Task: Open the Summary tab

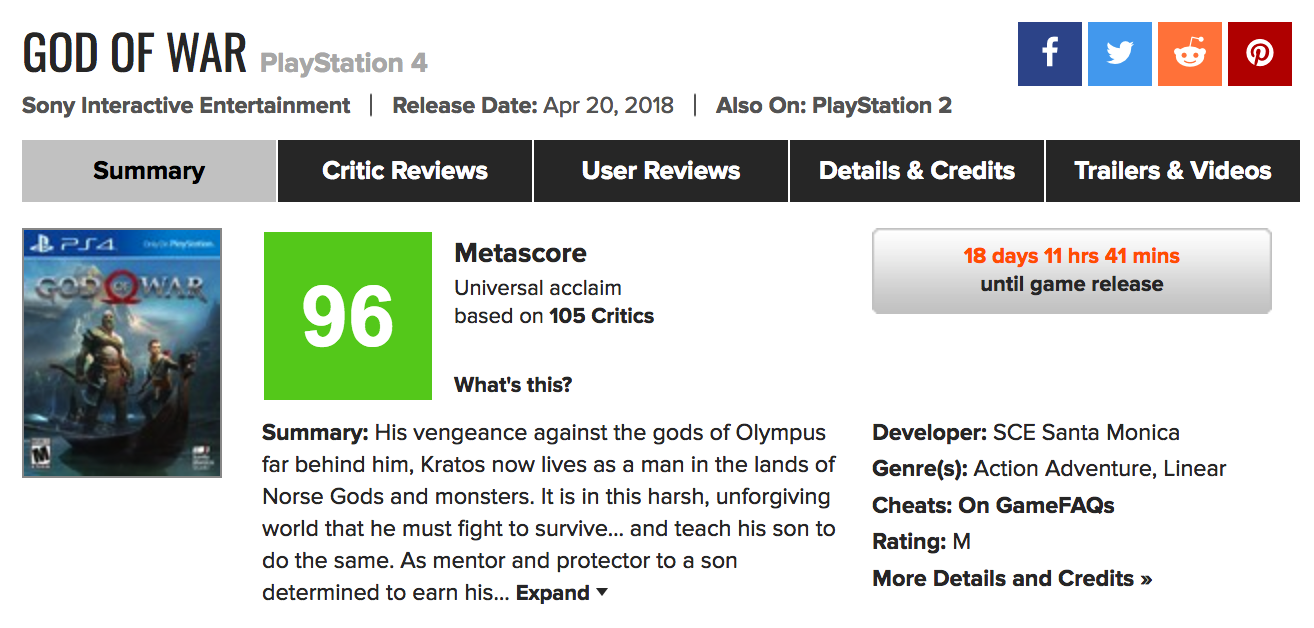Action: 149,171
